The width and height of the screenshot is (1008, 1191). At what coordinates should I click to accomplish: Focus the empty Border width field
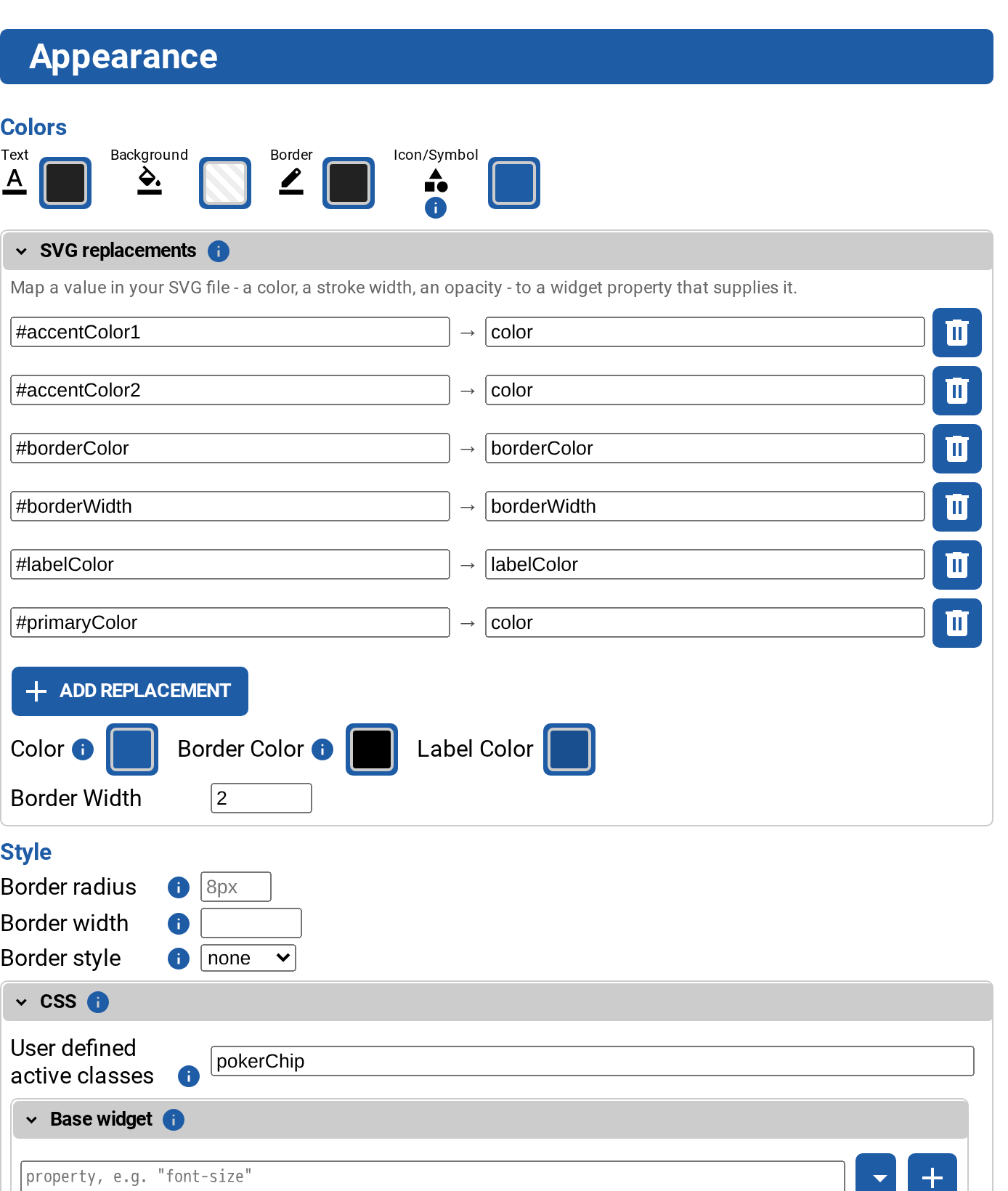(251, 923)
